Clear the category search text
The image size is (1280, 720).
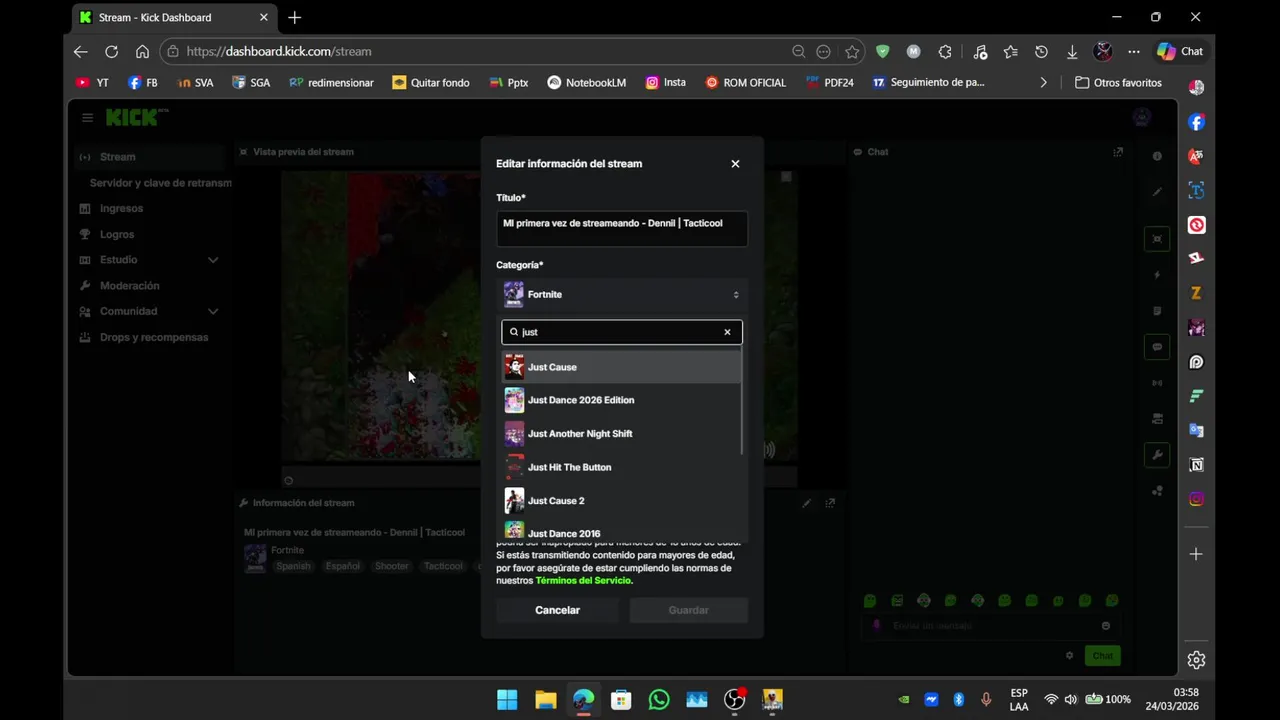(727, 332)
